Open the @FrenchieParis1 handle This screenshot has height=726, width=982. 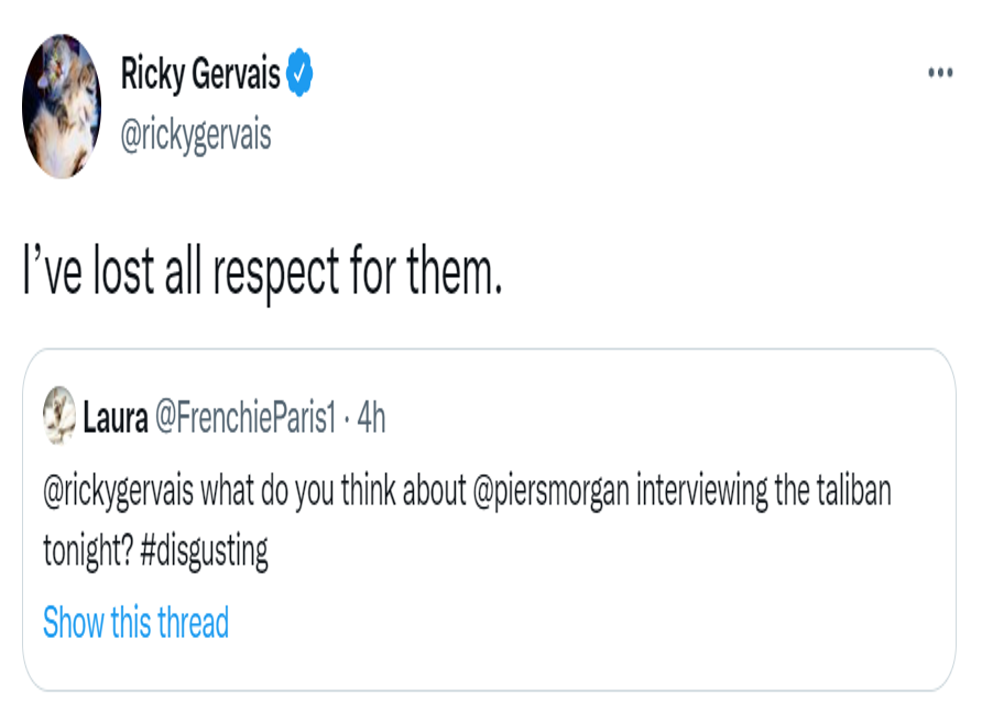pyautogui.click(x=244, y=420)
